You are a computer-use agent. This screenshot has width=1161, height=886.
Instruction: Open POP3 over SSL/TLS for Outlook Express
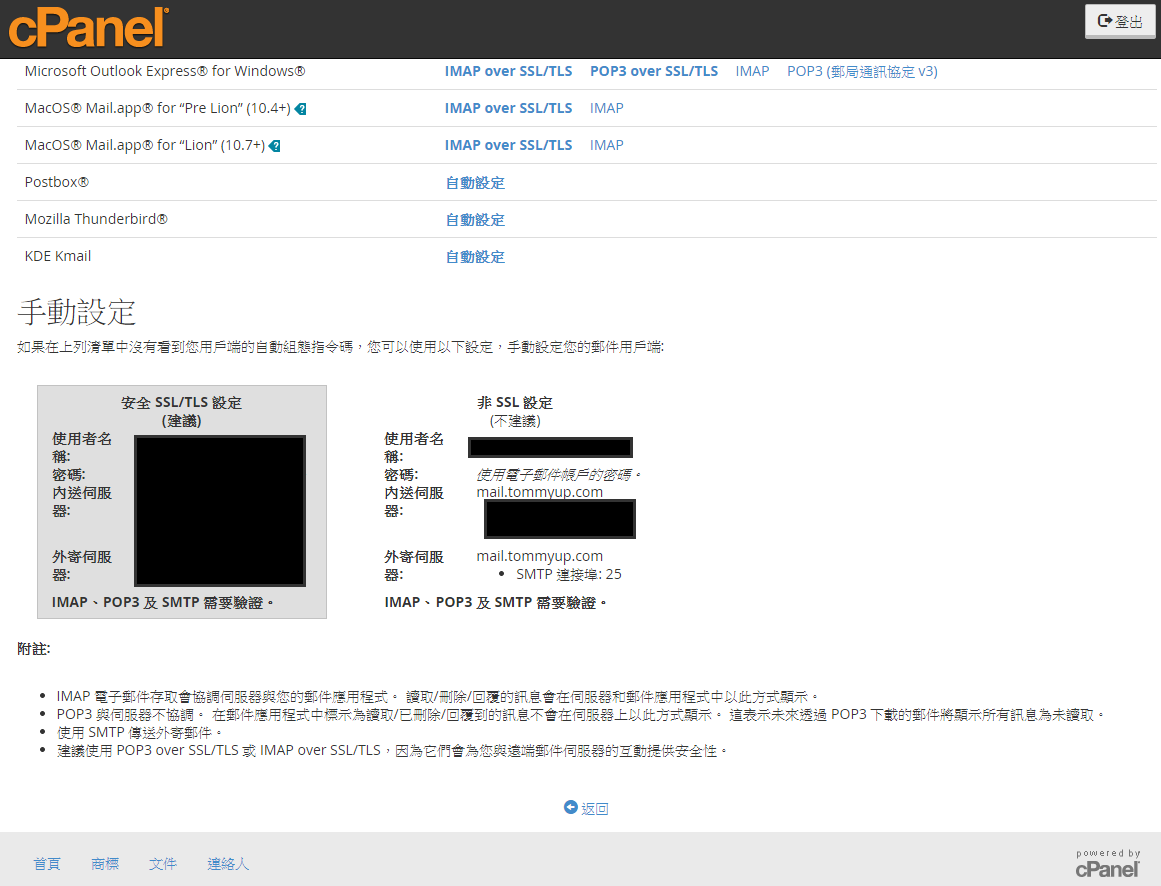coord(653,71)
